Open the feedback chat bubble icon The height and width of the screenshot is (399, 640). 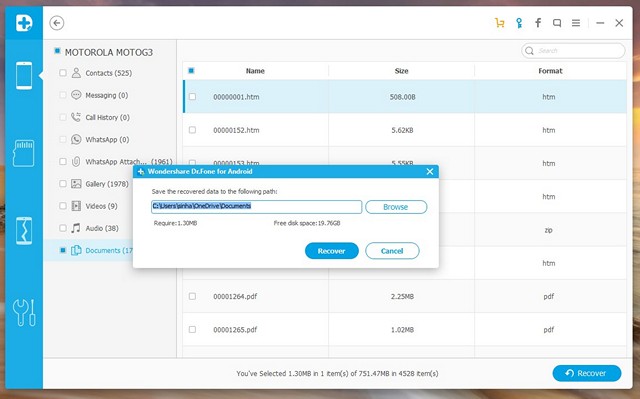click(557, 23)
